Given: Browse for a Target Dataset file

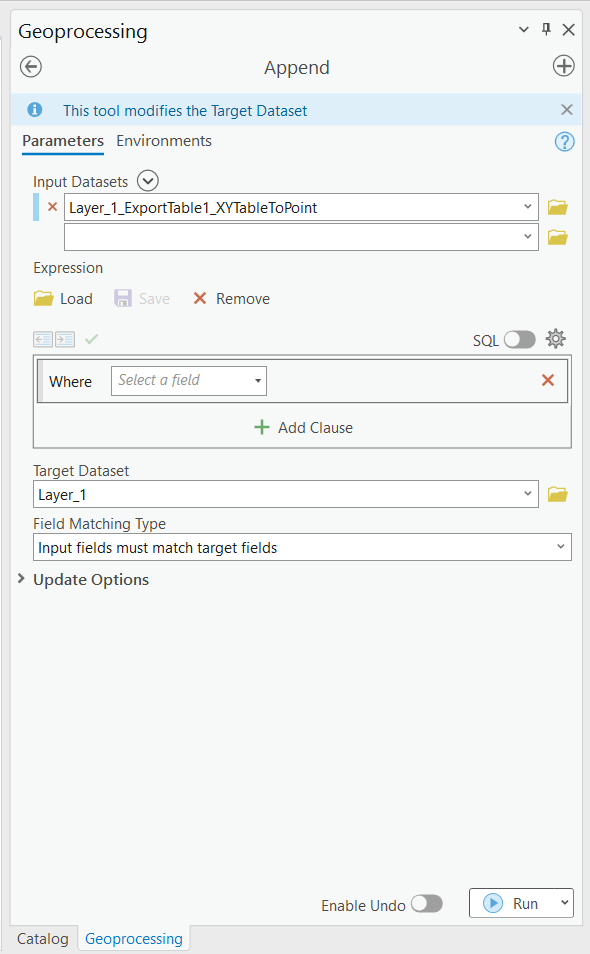Looking at the screenshot, I should point(560,494).
